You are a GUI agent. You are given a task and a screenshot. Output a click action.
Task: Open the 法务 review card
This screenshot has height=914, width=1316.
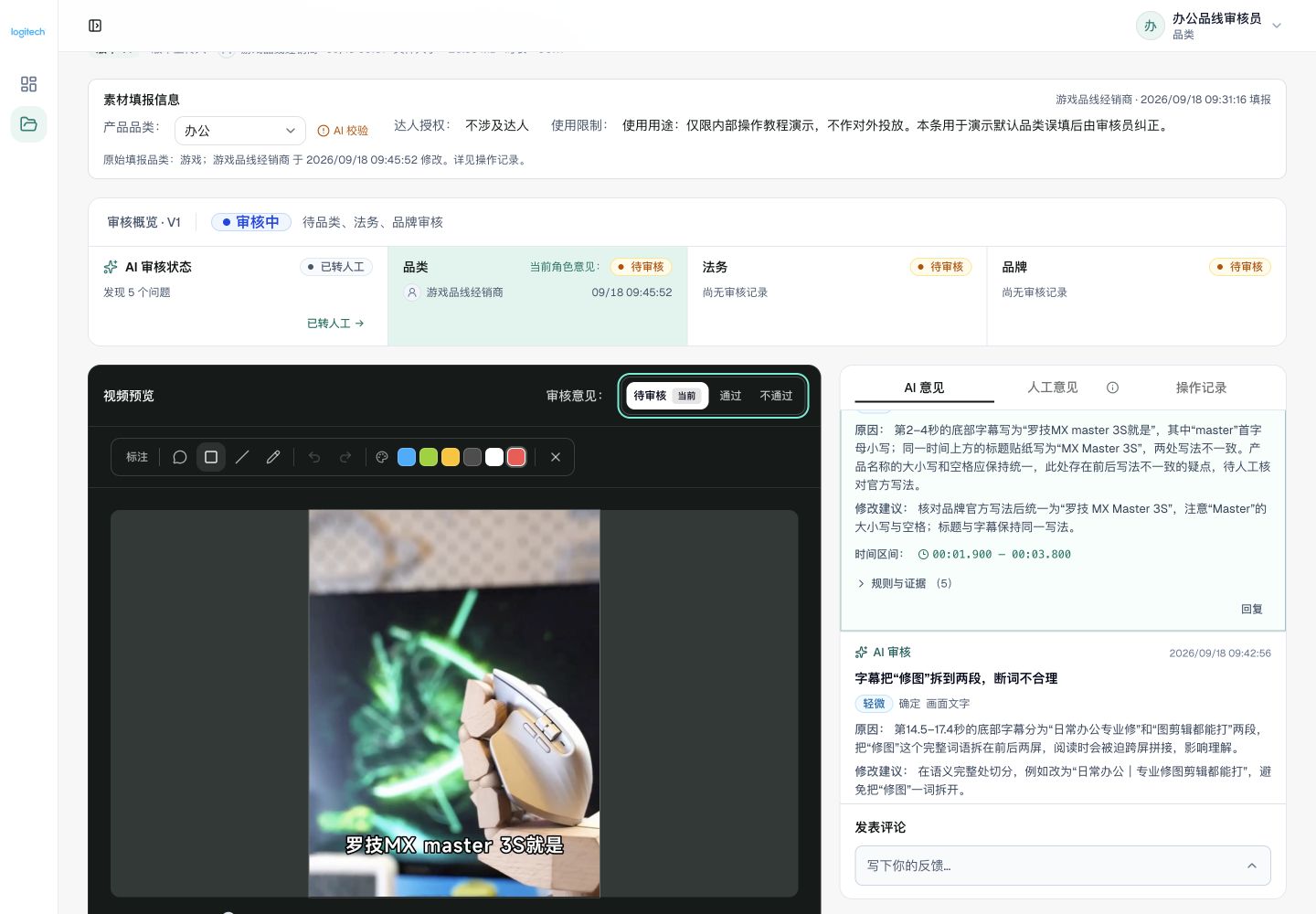[x=837, y=296]
